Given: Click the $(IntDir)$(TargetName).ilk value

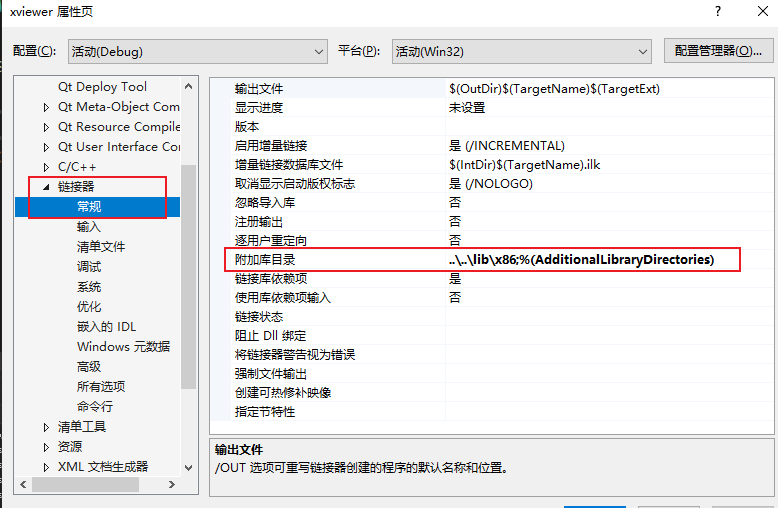Looking at the screenshot, I should click(524, 164).
